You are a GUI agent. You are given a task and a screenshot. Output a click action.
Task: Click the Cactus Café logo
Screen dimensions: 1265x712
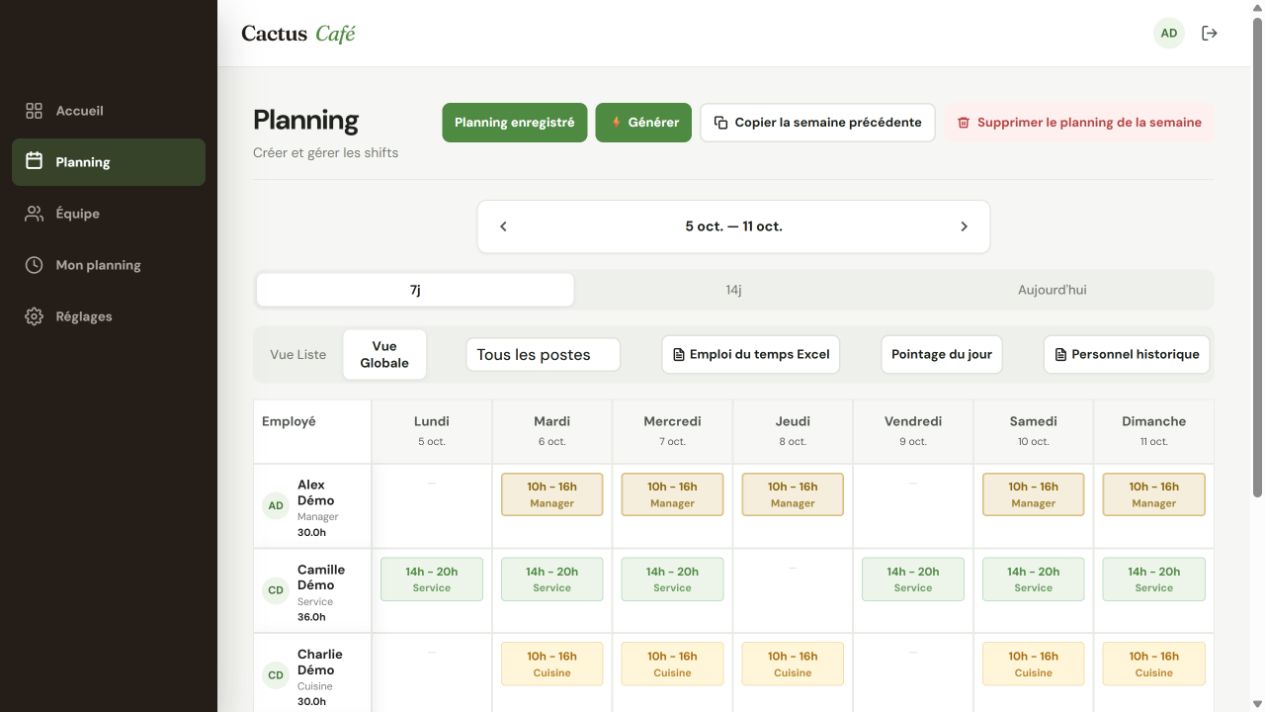point(298,33)
